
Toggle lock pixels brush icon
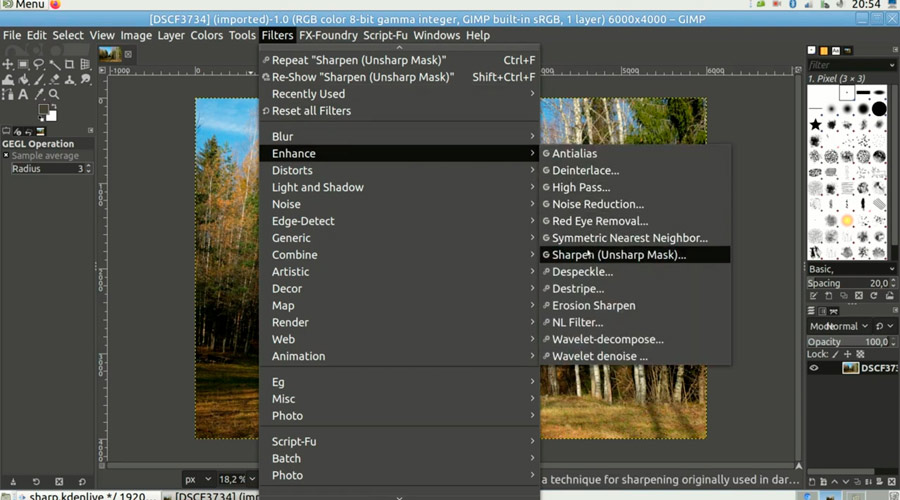(836, 354)
